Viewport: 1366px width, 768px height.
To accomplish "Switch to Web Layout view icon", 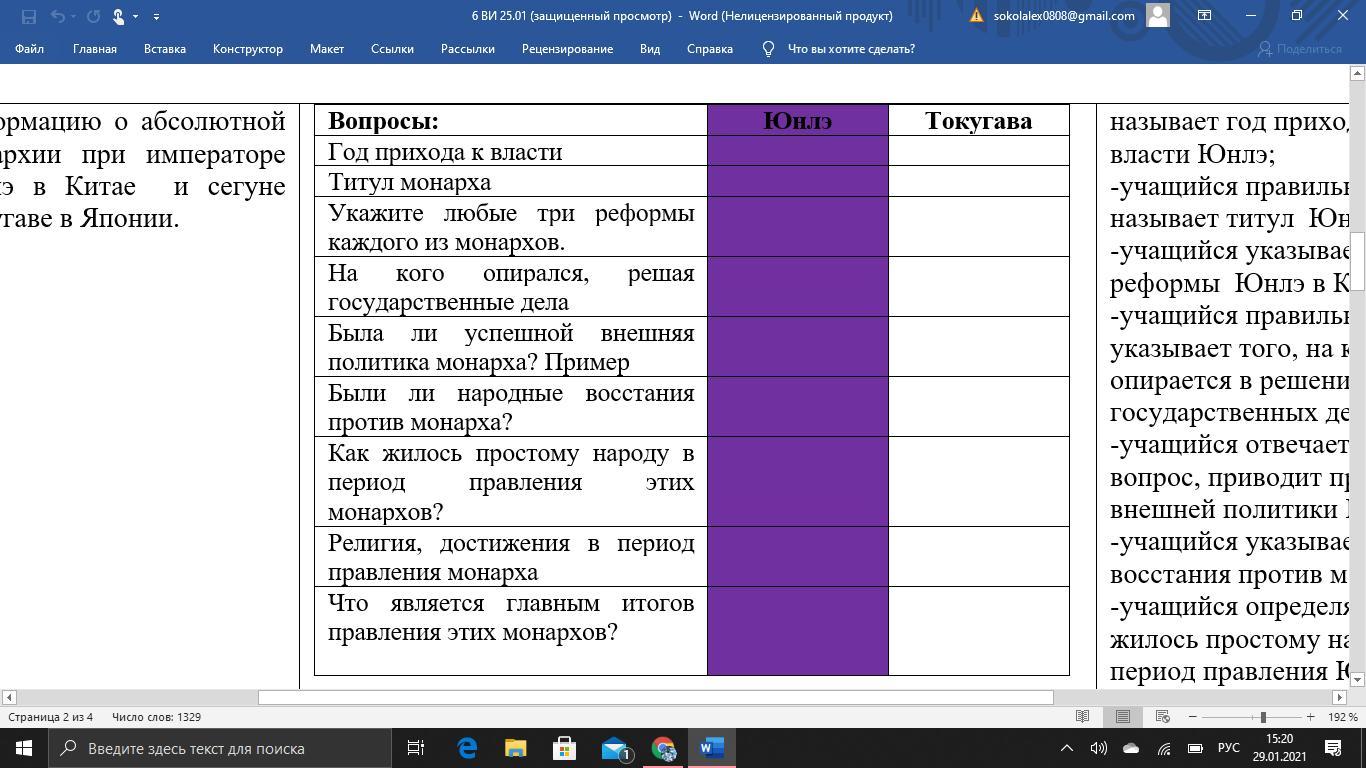I will coord(1162,717).
